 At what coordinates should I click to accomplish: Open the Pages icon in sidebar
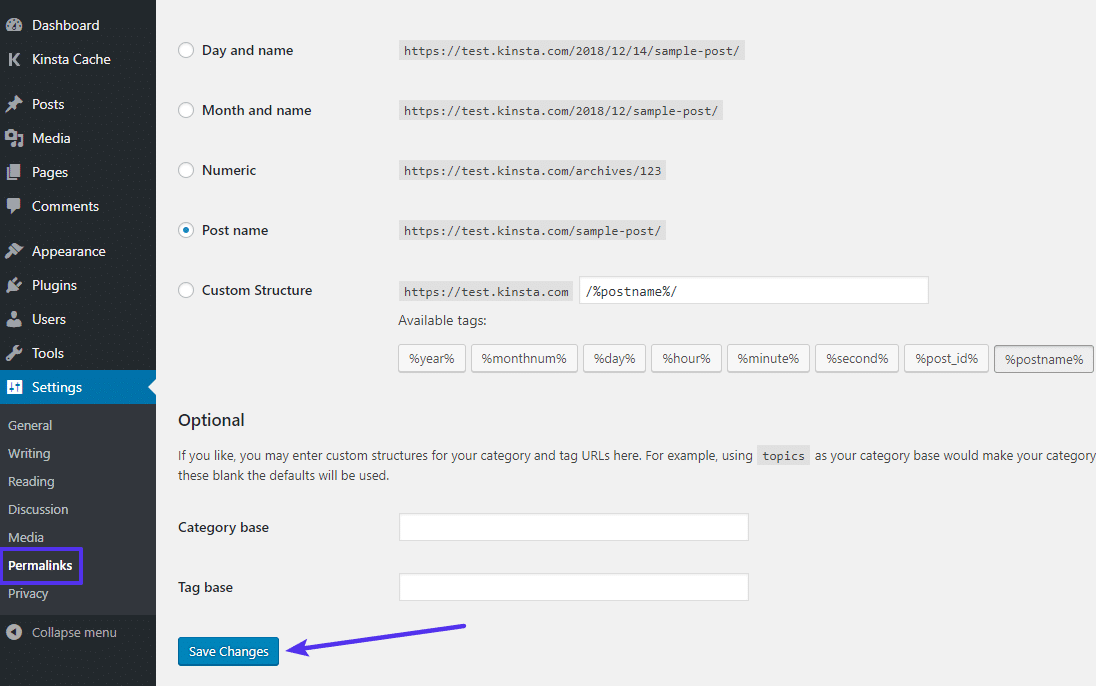pos(13,171)
